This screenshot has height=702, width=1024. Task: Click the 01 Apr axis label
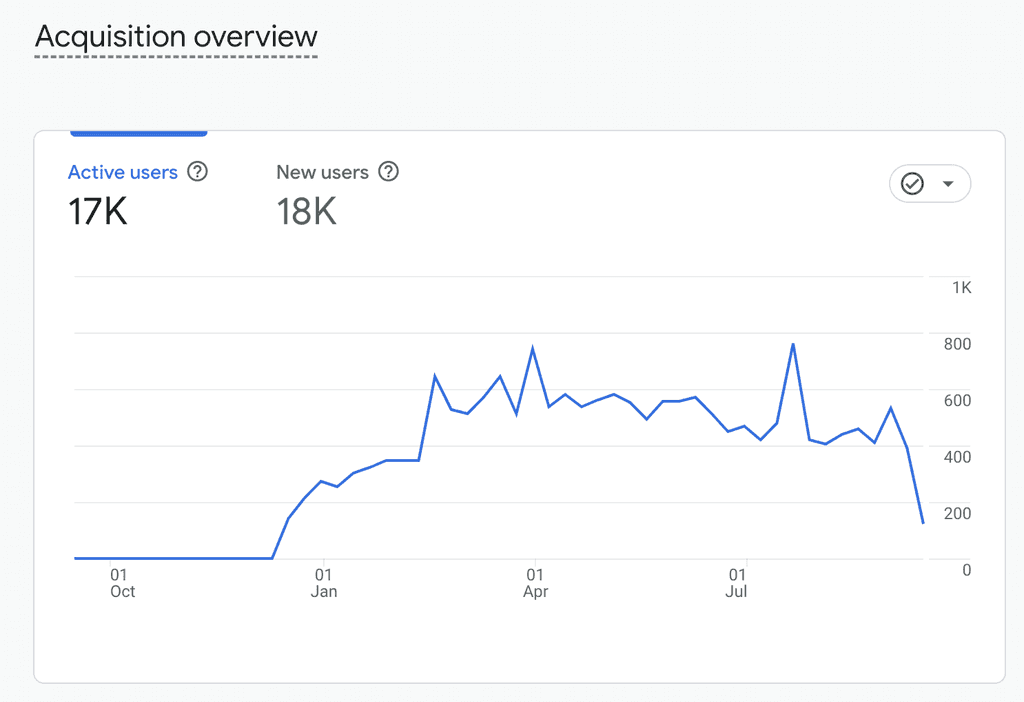click(536, 583)
